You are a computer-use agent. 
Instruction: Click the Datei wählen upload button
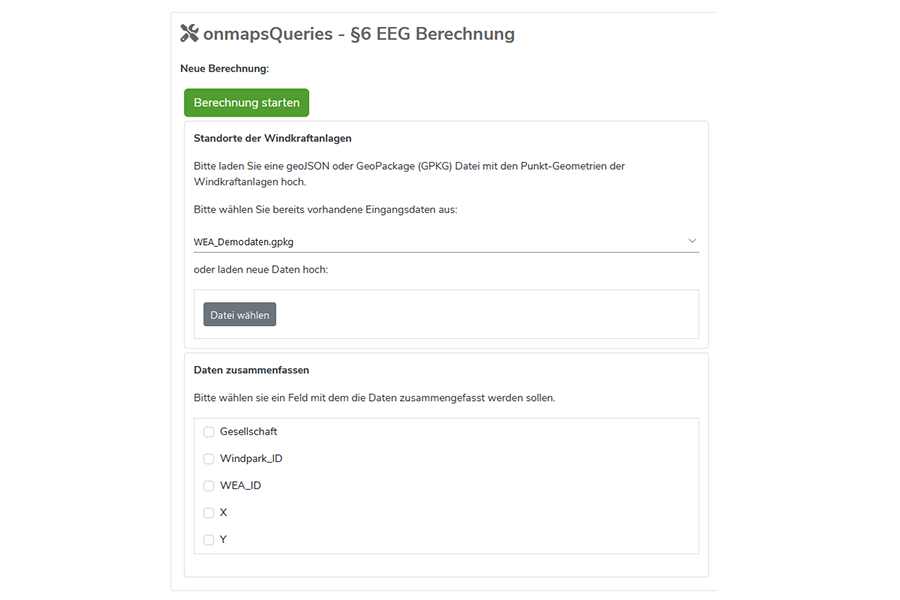[239, 314]
